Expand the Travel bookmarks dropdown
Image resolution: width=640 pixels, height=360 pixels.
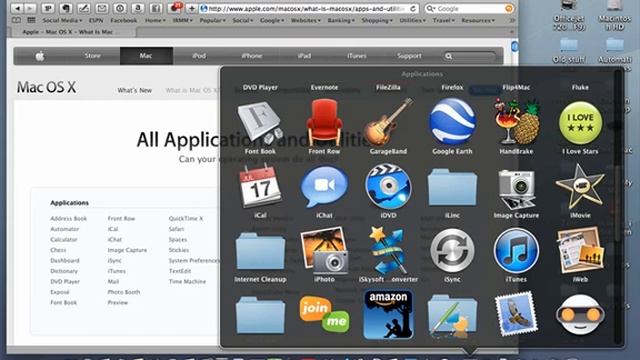click(443, 20)
